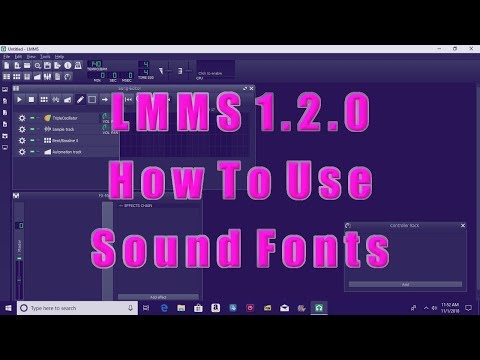This screenshot has height=360, width=480.
Task: Open My Projects sidebar tab
Action: click(5, 101)
